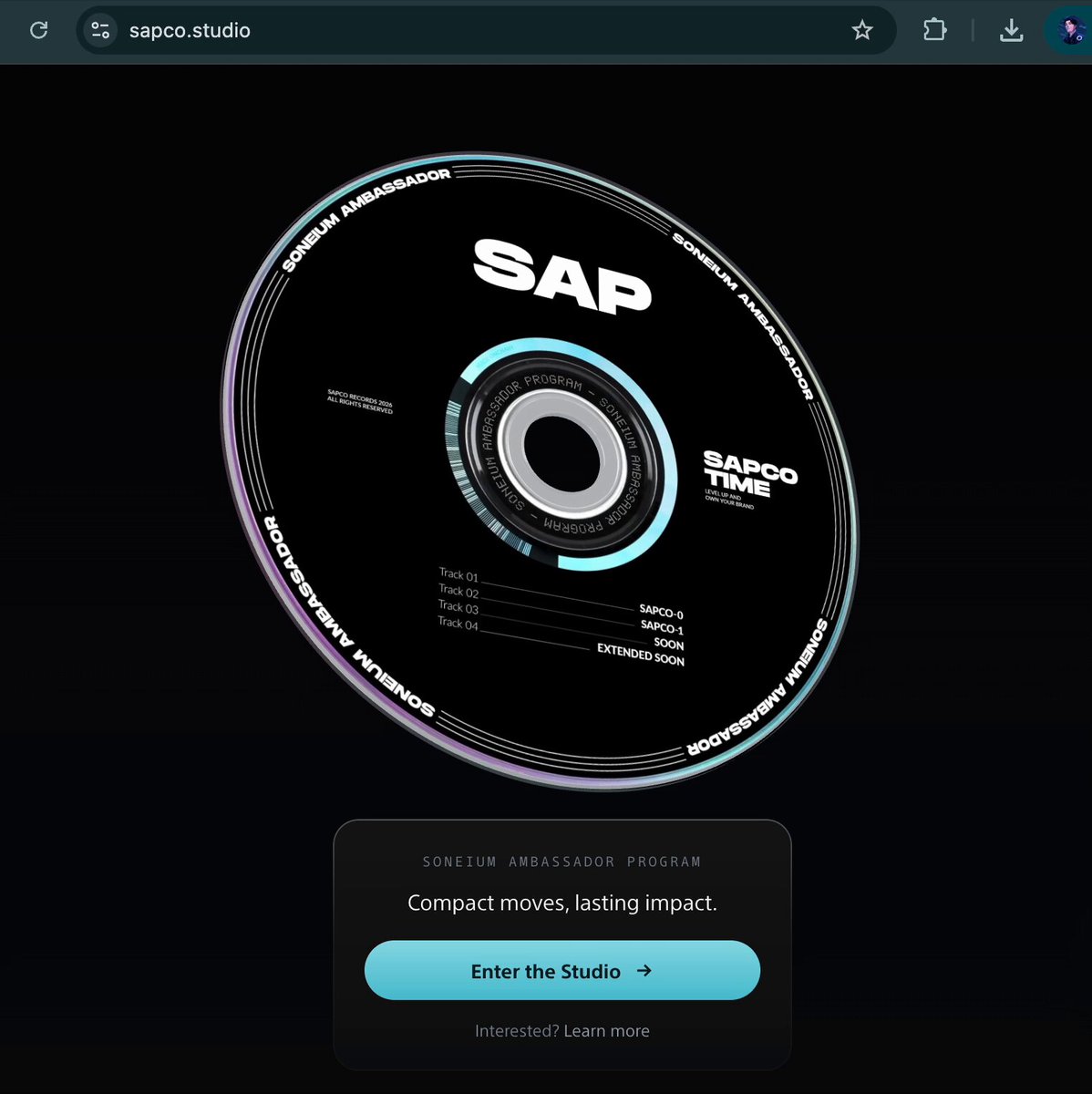Click the "EXTENDED SOON" track title
The height and width of the screenshot is (1094, 1092).
[641, 654]
